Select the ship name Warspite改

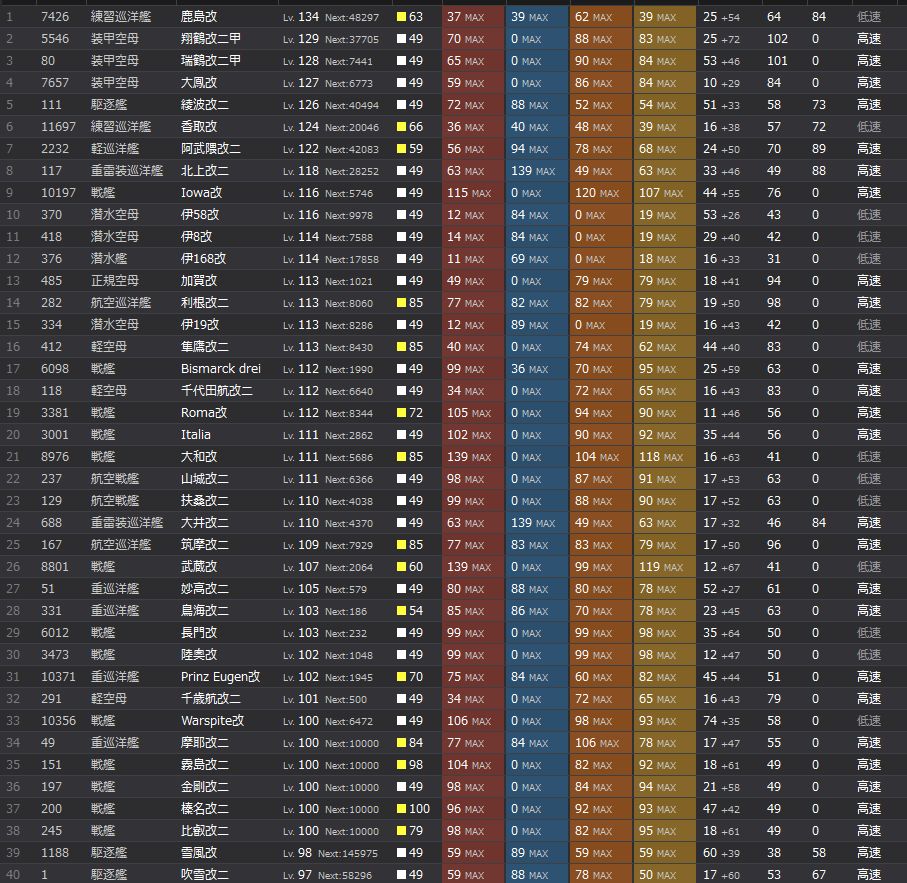coord(212,721)
